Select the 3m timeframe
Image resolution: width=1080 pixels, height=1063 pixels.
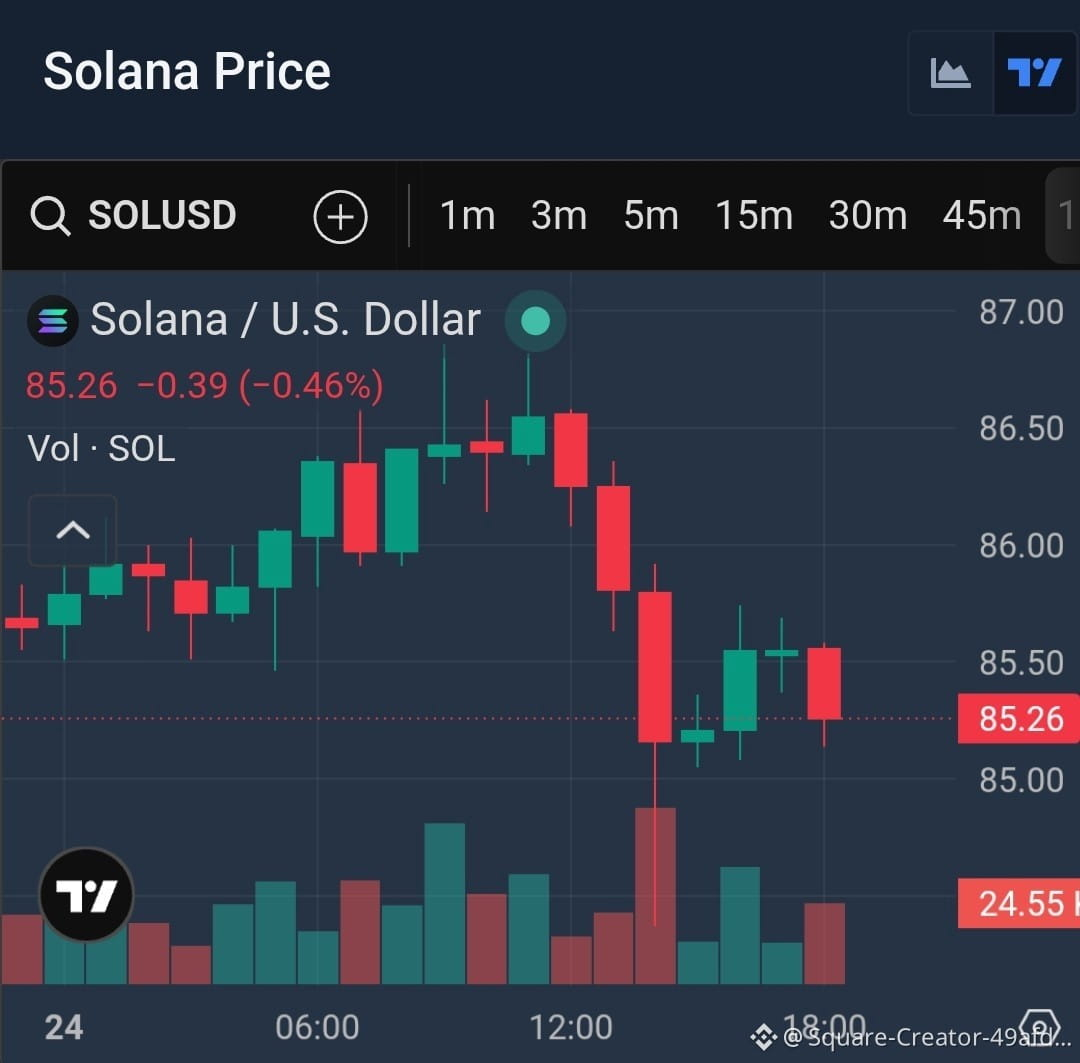click(559, 216)
